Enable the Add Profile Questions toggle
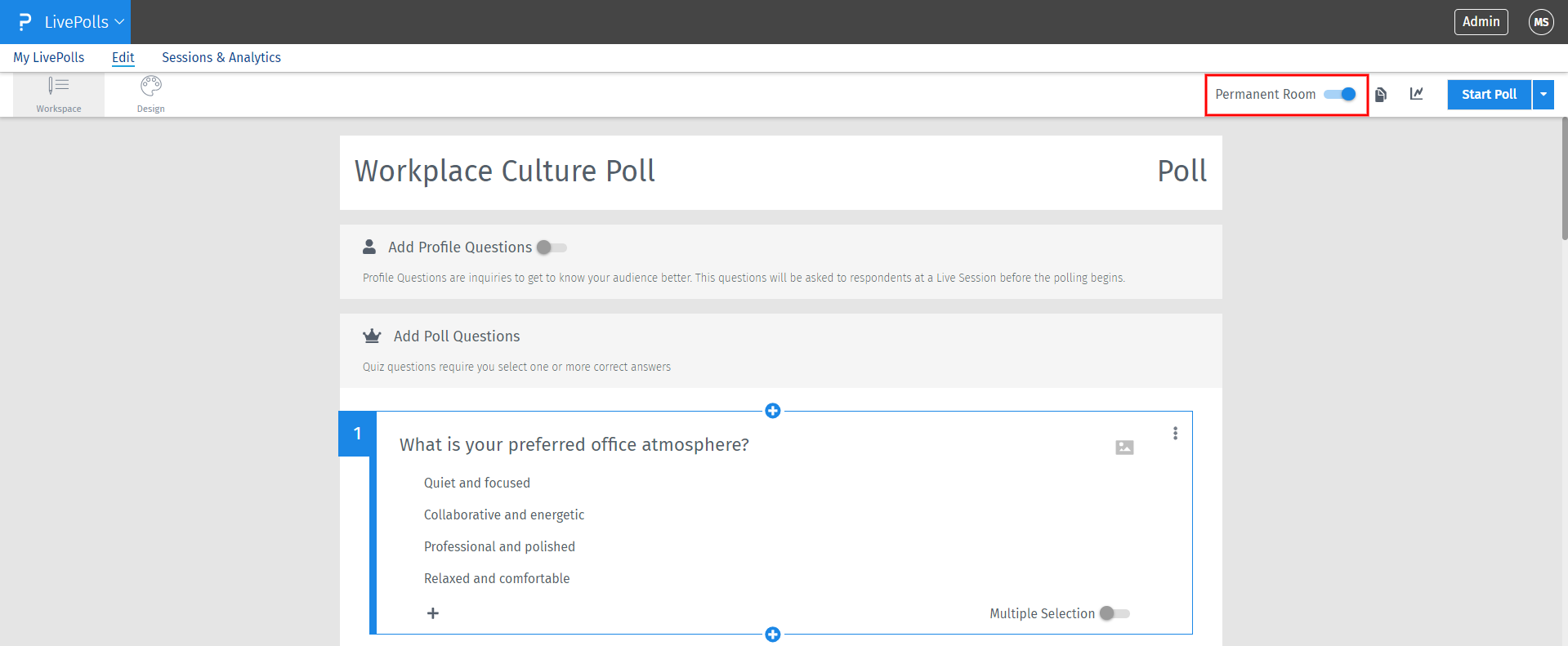The height and width of the screenshot is (646, 1568). (x=552, y=247)
